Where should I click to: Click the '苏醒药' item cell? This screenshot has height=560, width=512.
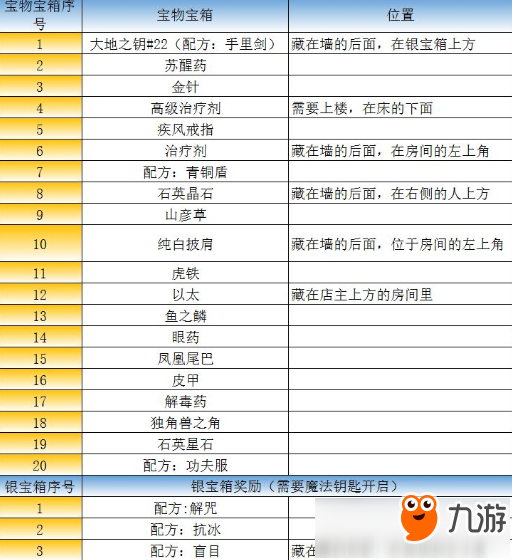(x=185, y=66)
